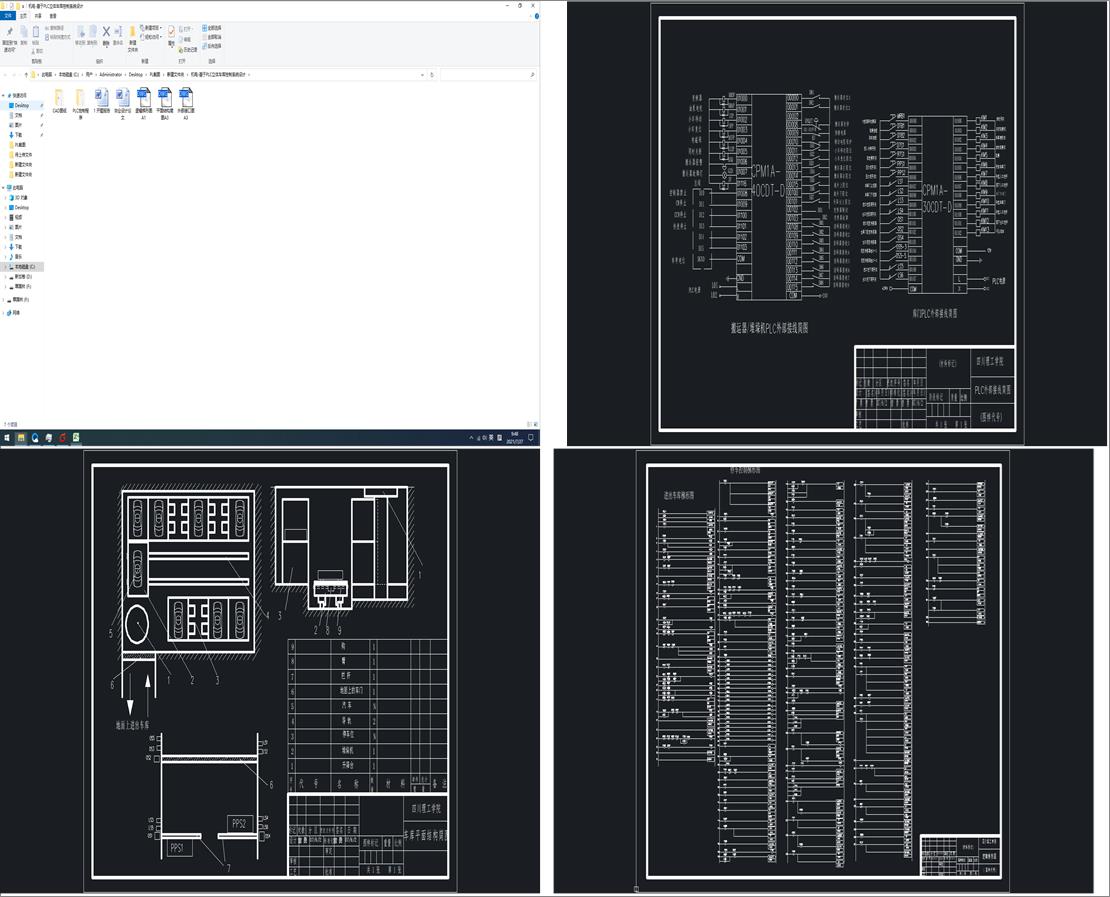Switch to View ribbon tab
This screenshot has width=1110, height=897.
53,16
